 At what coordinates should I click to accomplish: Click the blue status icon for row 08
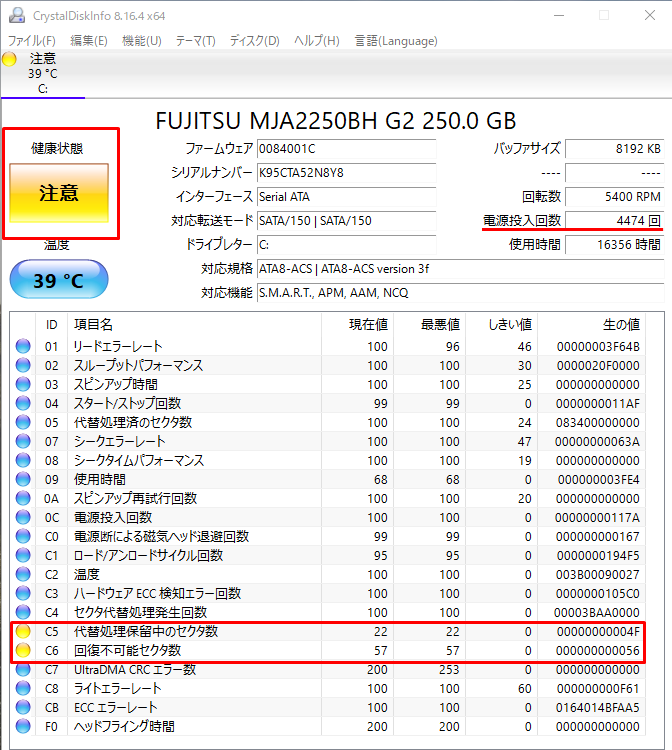(x=23, y=460)
